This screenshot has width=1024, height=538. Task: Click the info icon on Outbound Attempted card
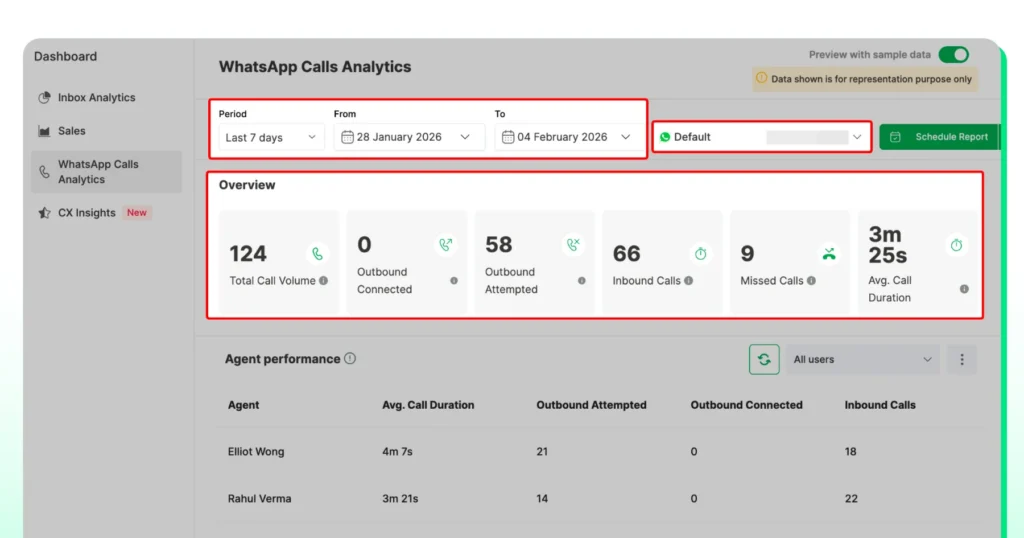(x=581, y=281)
